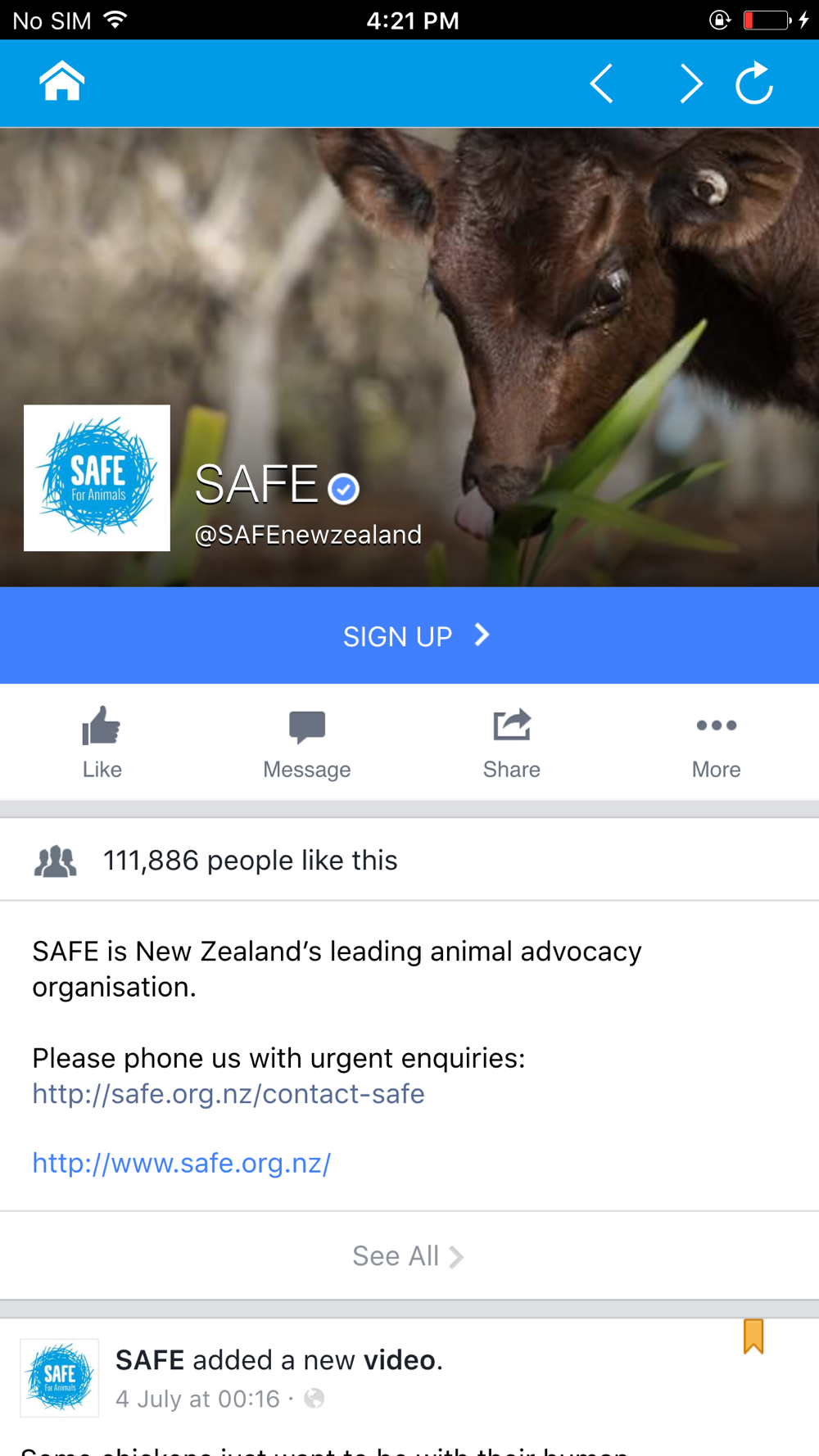
Task: Open the safe.org.nz/contact-safe link
Action: point(229,1094)
